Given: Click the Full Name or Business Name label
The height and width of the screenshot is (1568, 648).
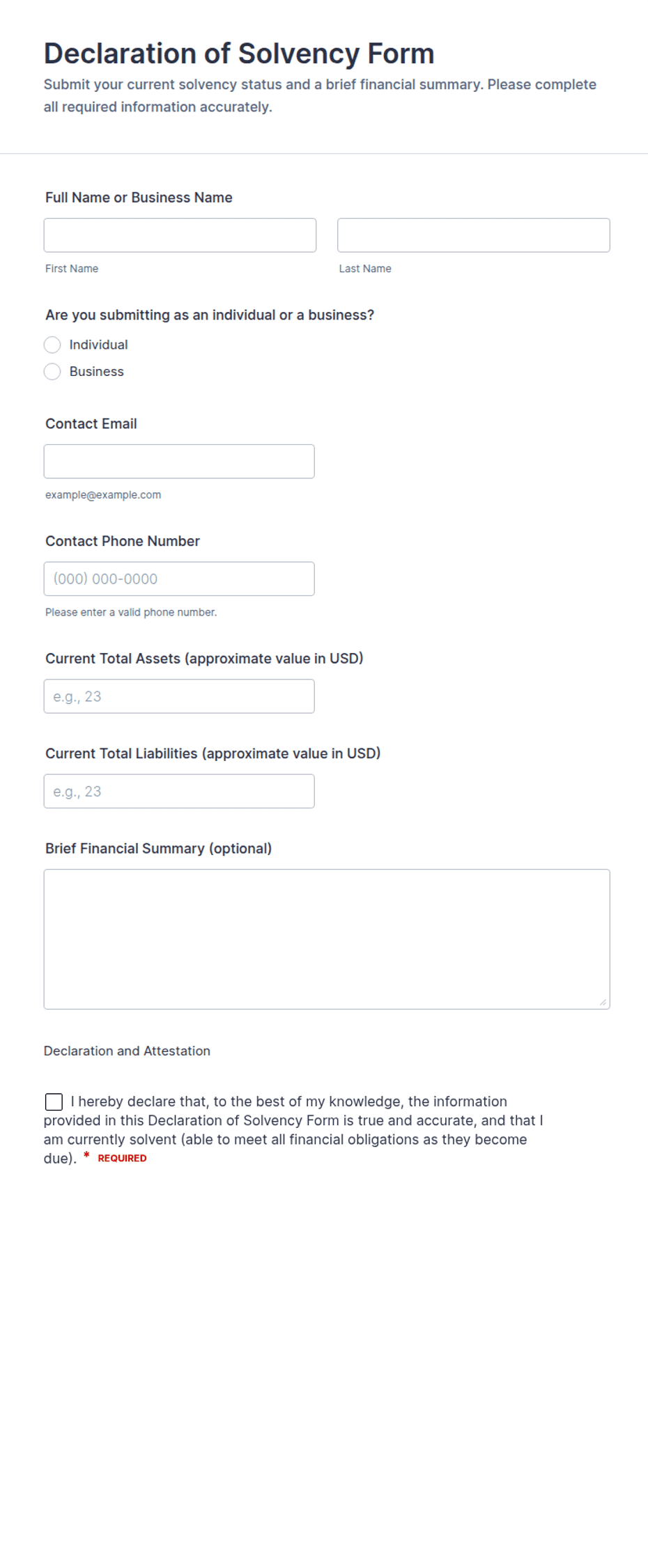Looking at the screenshot, I should pos(139,198).
